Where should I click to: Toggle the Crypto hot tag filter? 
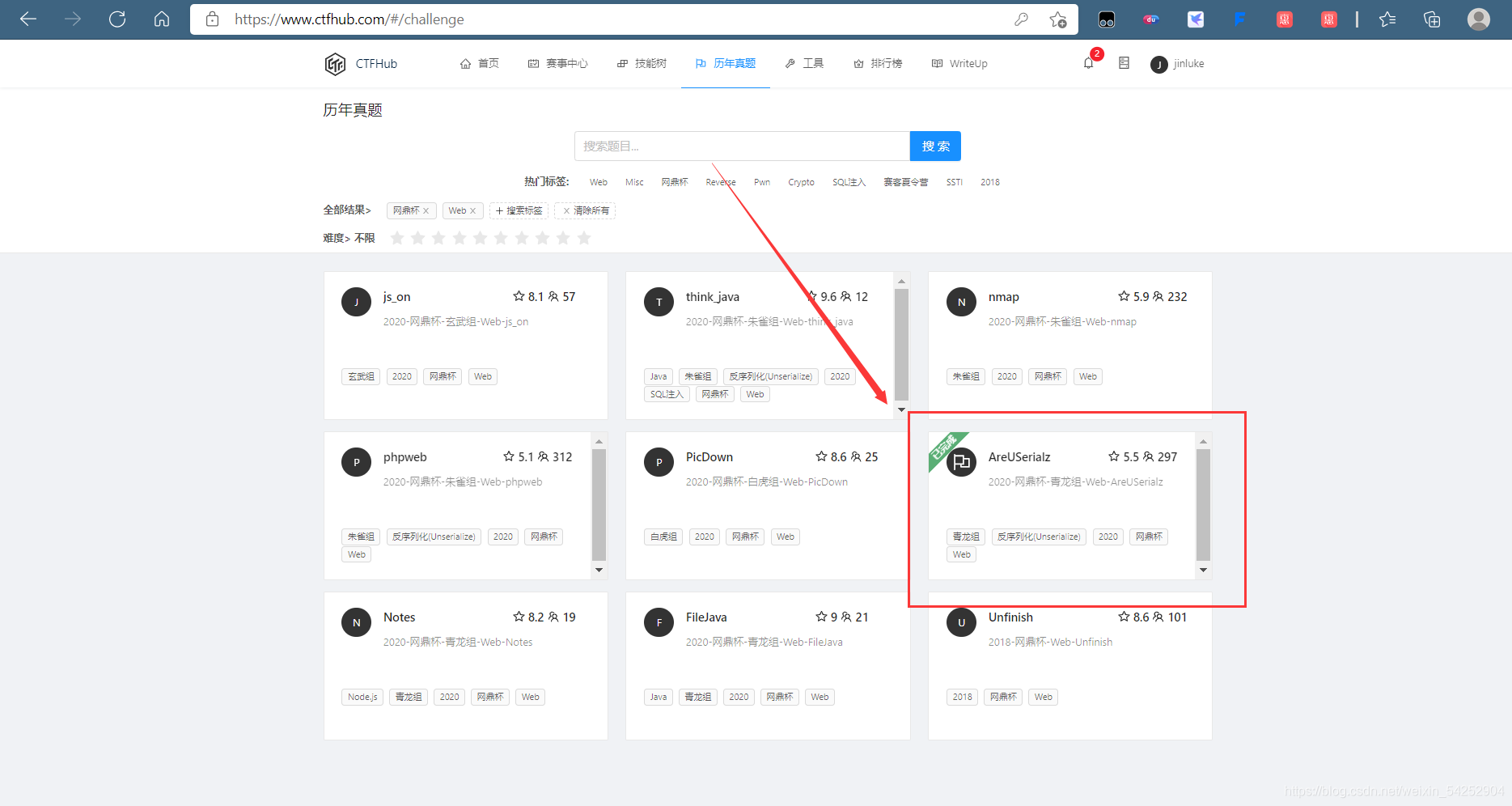pyautogui.click(x=800, y=181)
